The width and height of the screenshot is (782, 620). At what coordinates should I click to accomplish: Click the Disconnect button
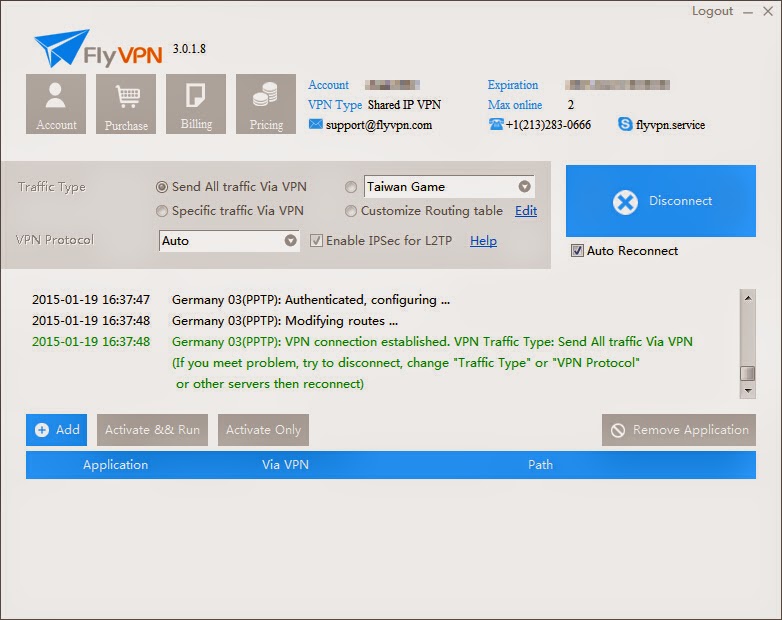tap(660, 201)
